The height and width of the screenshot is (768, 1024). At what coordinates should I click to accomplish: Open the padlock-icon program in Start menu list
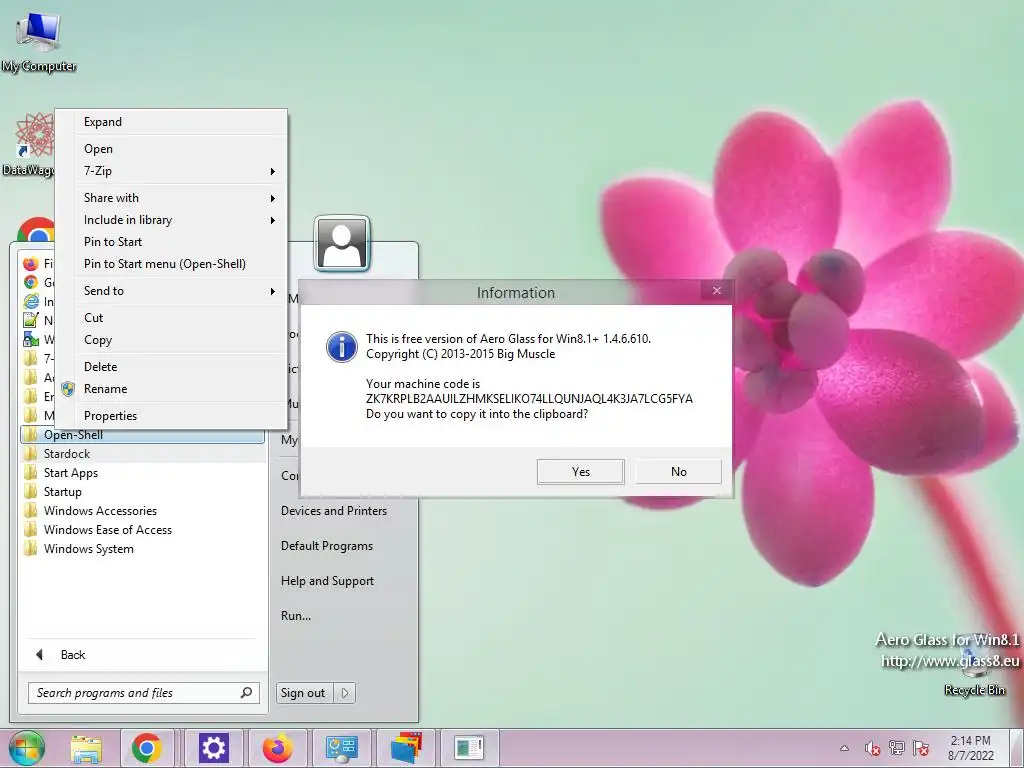(x=31, y=339)
